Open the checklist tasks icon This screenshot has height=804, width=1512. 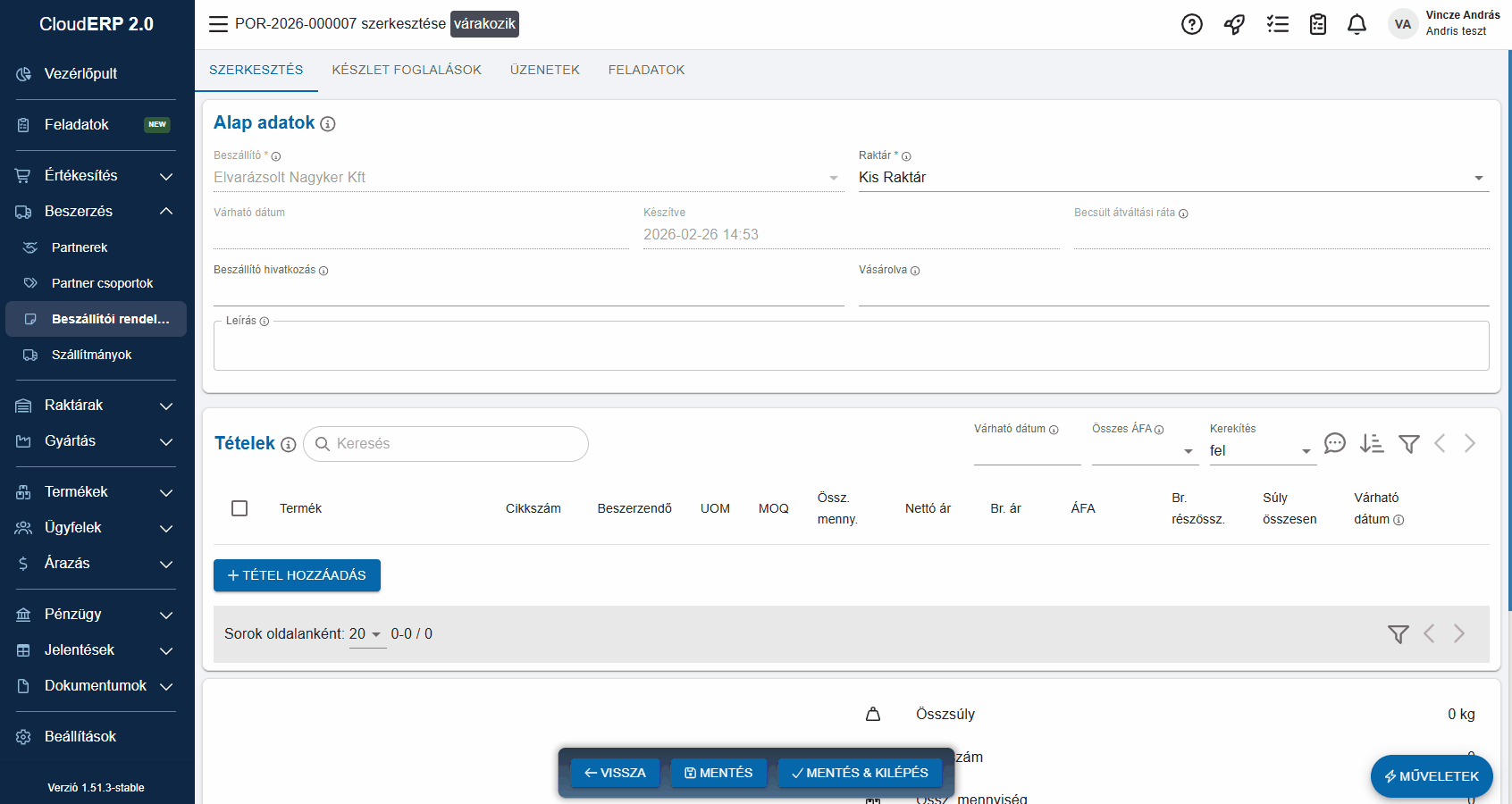pos(1277,24)
